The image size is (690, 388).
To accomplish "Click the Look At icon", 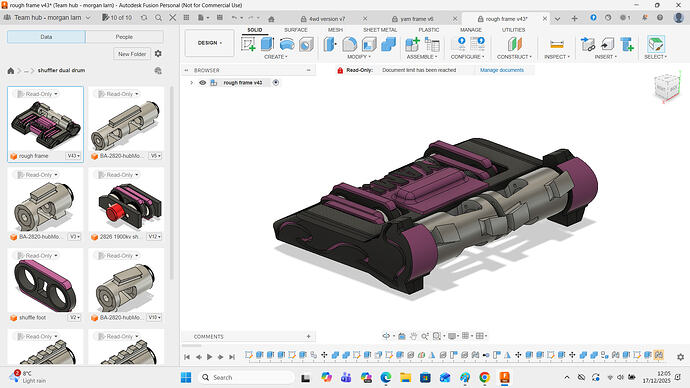I will pos(402,336).
